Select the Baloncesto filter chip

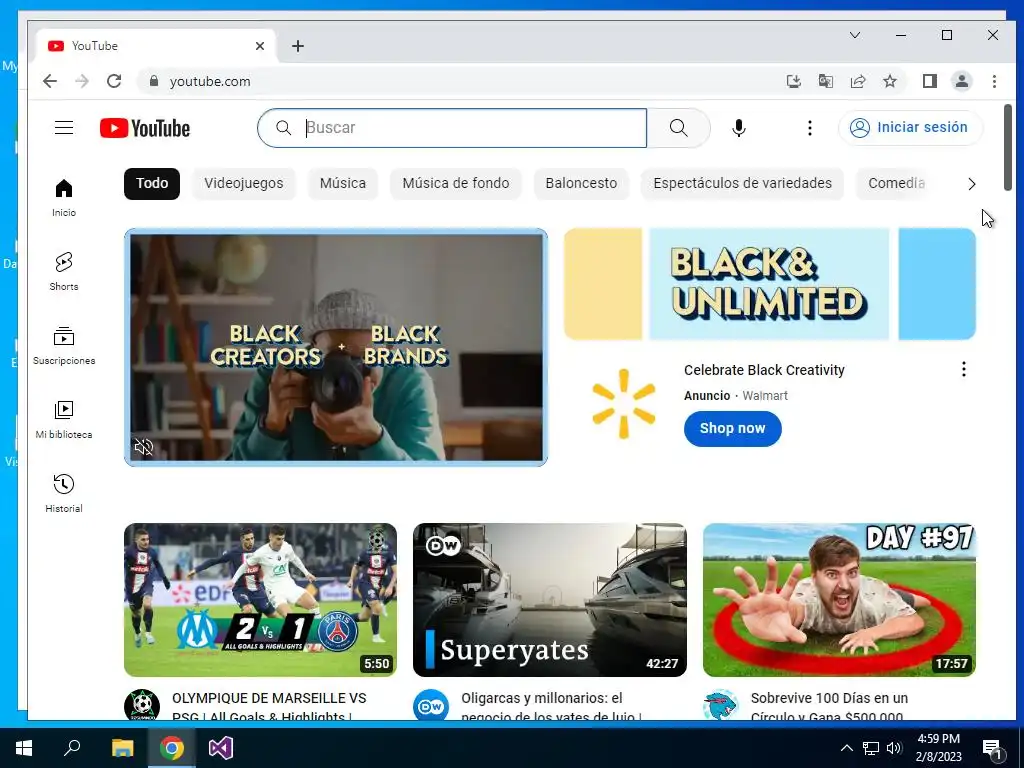(581, 184)
